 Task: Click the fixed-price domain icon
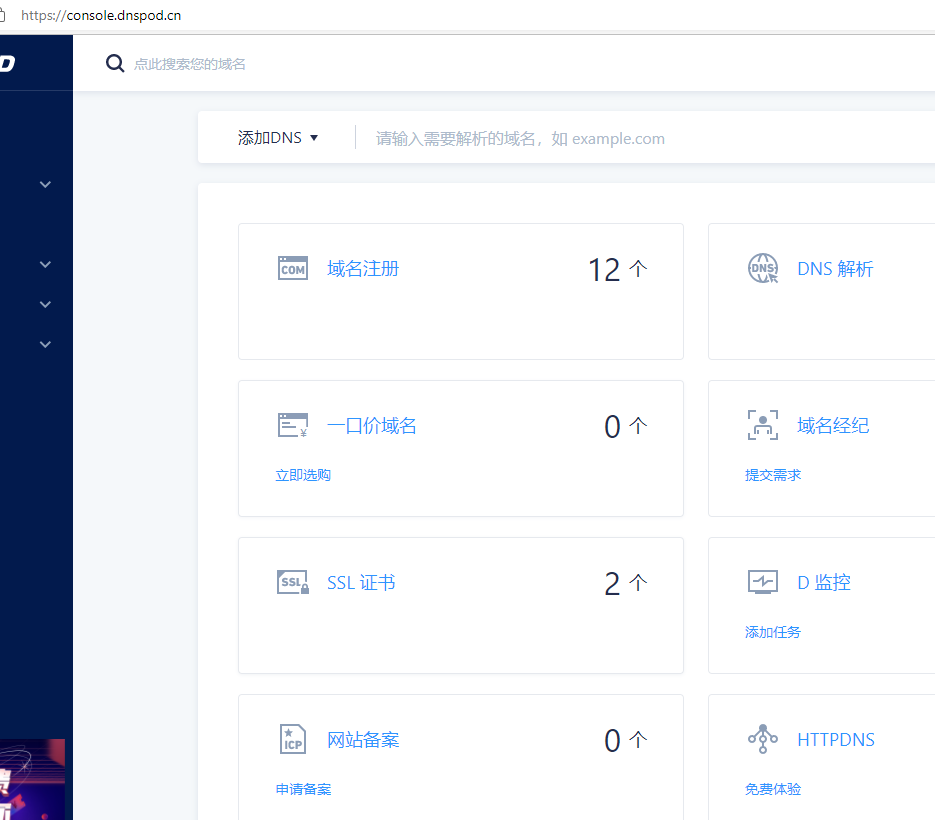pos(293,425)
